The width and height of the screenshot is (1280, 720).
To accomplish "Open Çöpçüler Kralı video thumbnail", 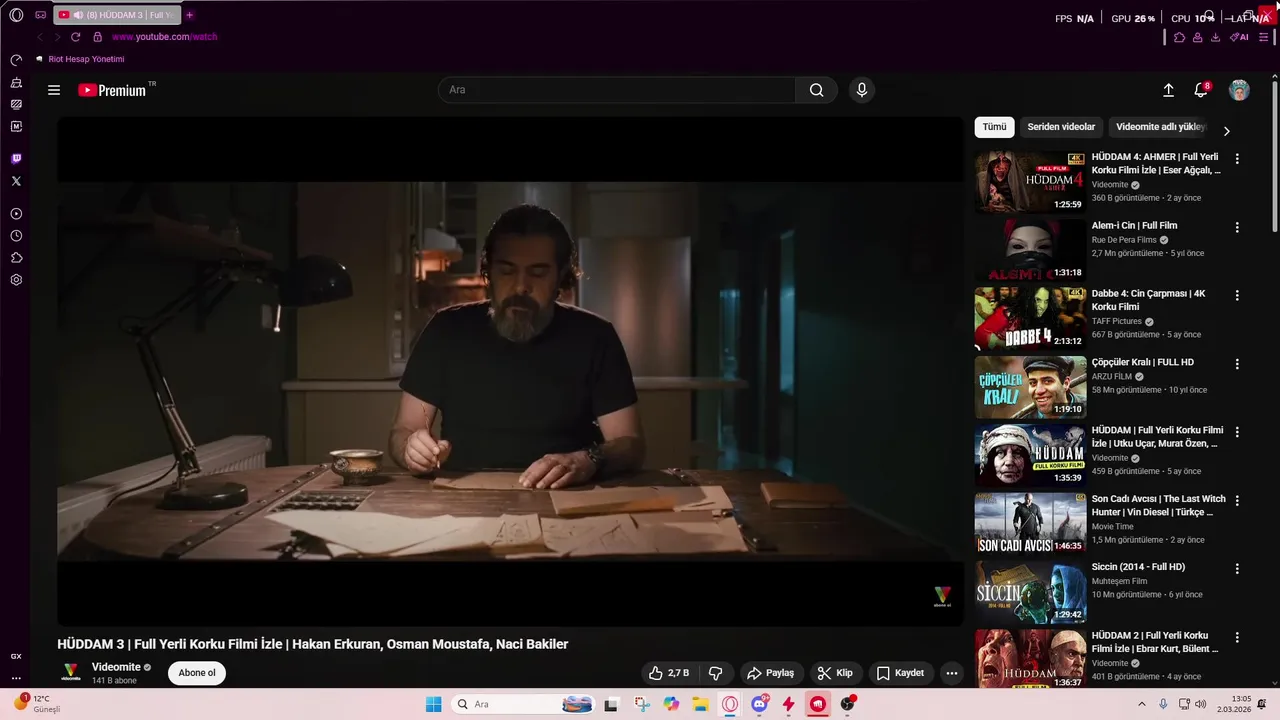I will (x=1030, y=387).
